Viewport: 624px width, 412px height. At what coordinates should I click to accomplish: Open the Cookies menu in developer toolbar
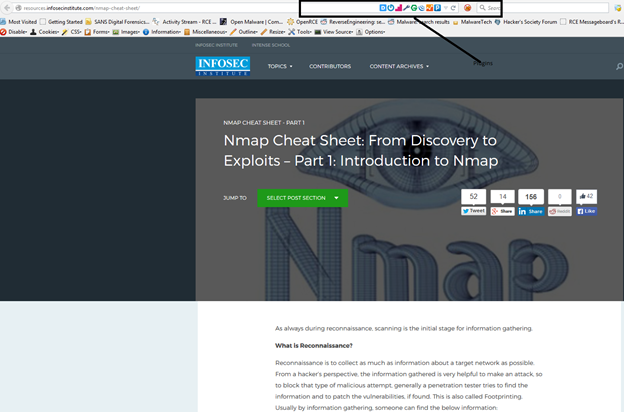click(x=45, y=32)
